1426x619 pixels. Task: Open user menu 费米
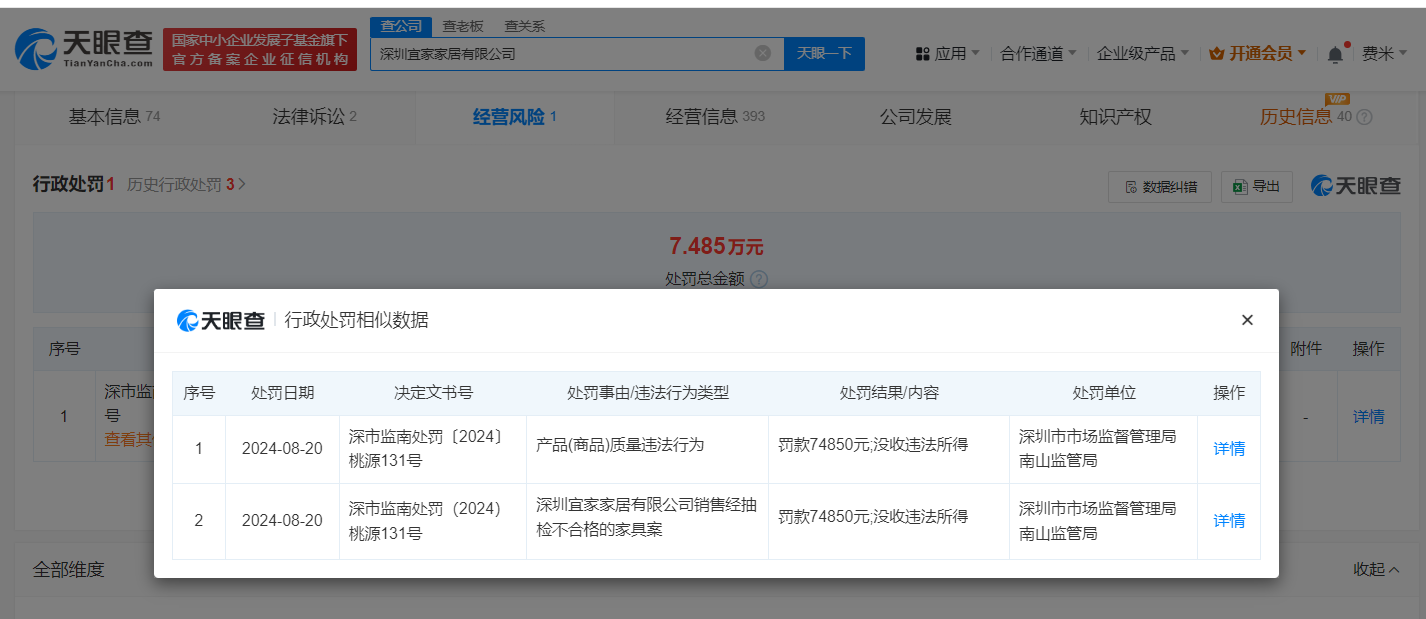tap(1385, 54)
